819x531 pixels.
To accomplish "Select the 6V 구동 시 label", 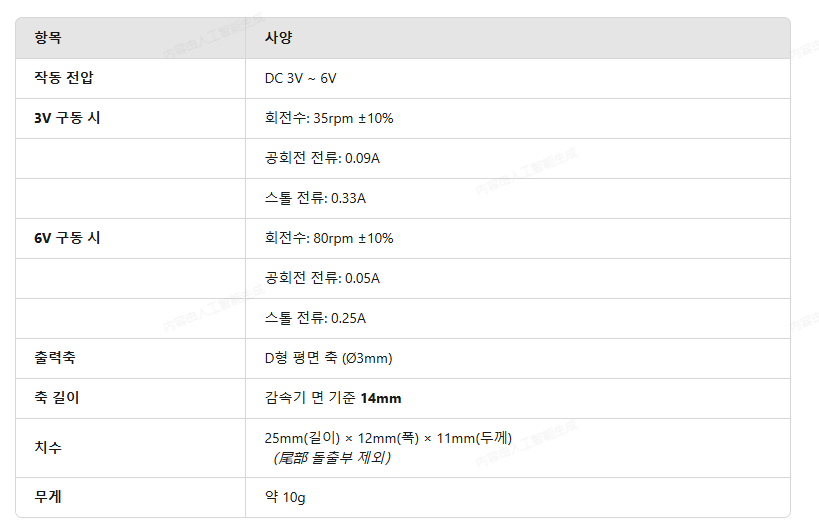I will (x=67, y=238).
